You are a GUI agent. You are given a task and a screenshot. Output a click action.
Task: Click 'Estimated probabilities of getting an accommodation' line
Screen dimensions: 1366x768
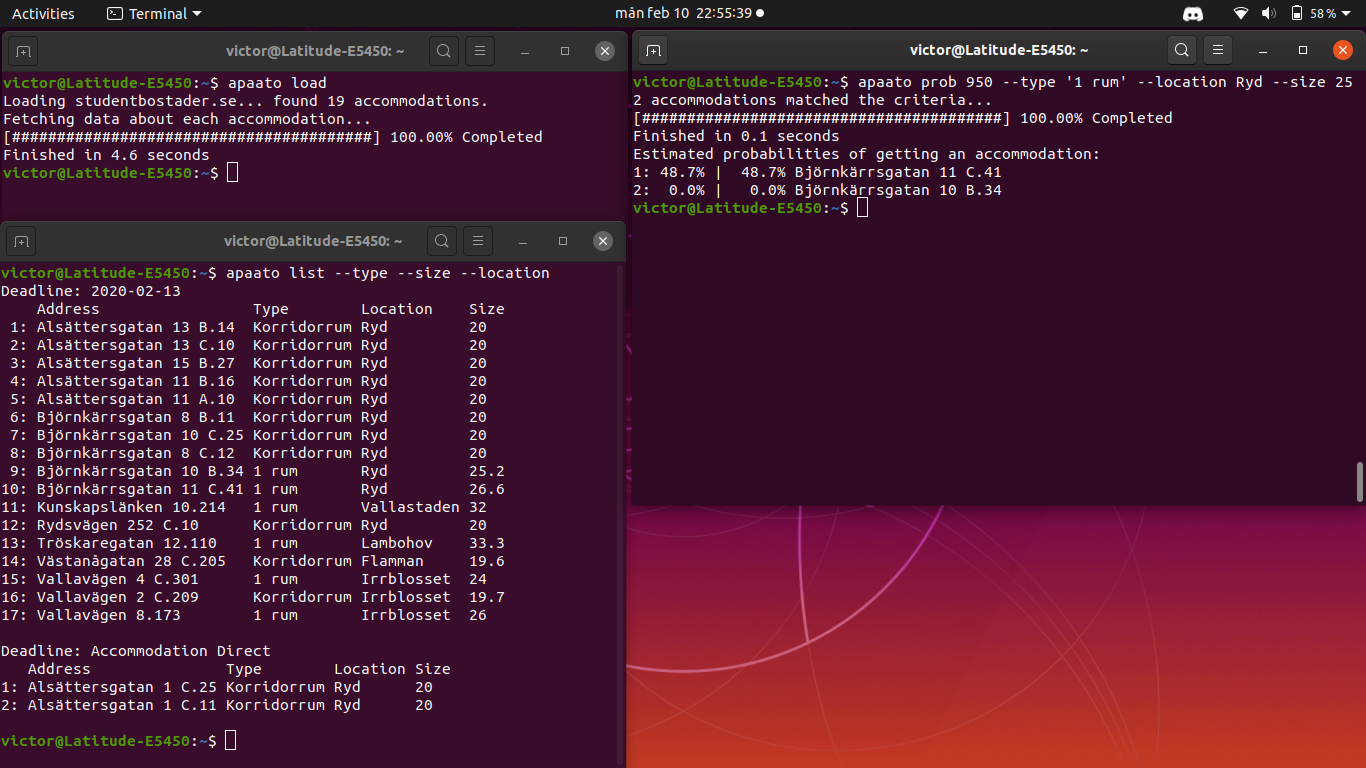point(866,154)
